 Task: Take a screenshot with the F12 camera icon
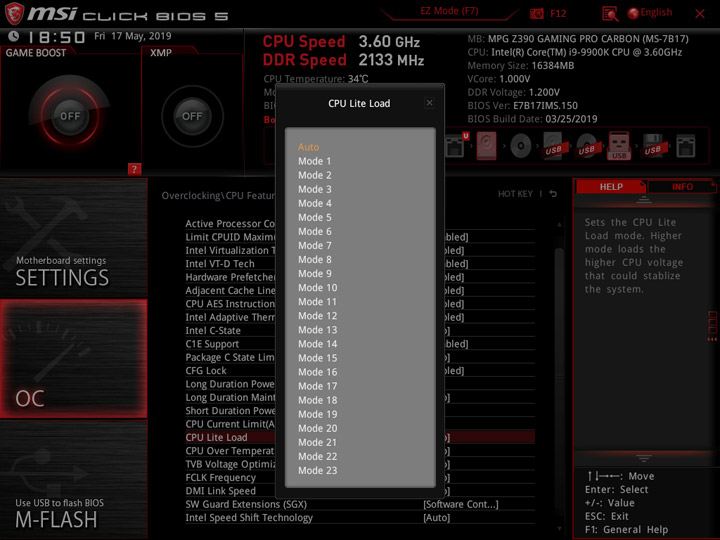[537, 13]
